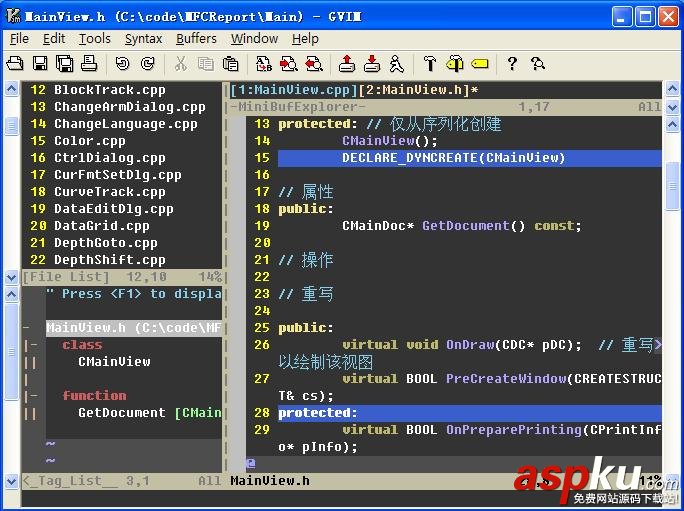Select BlockTrack.cpp in the file list
684x511 pixels.
coord(109,90)
